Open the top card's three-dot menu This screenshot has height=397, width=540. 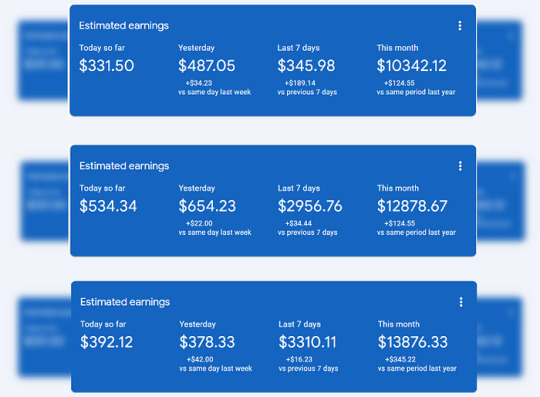[x=459, y=26]
